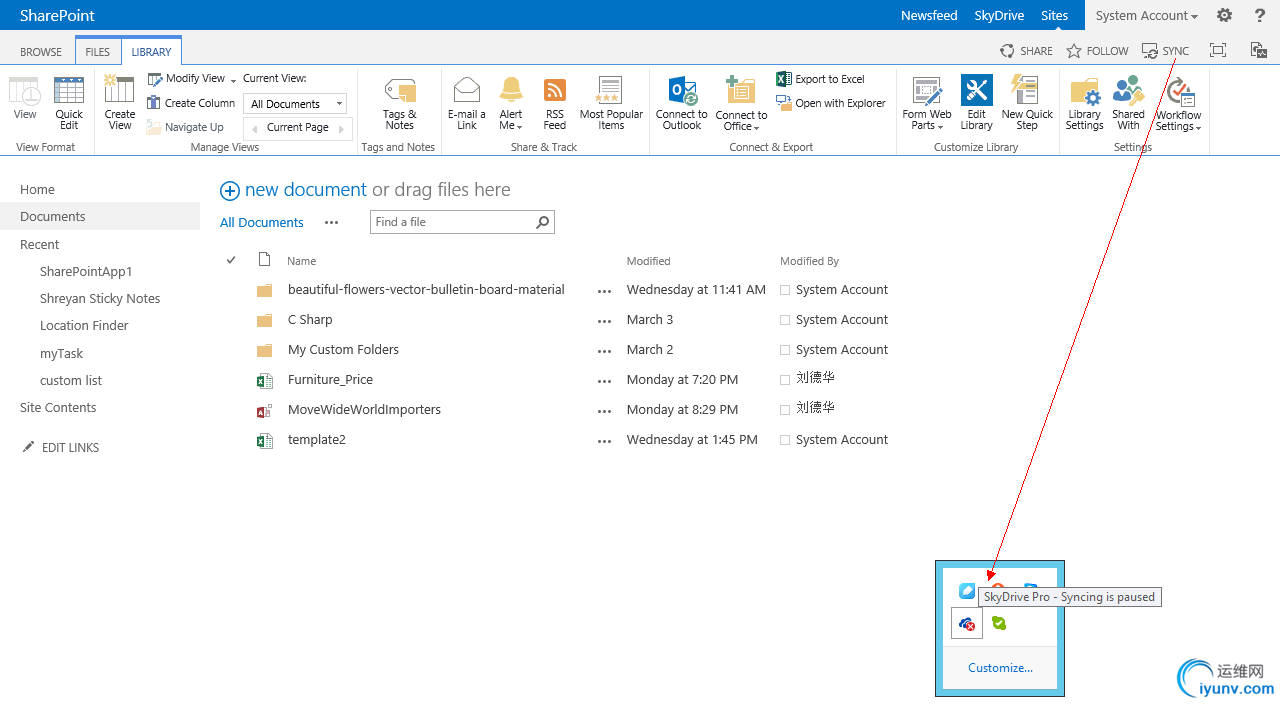Select the LIBRARY tab
The width and height of the screenshot is (1280, 705).
pos(151,51)
